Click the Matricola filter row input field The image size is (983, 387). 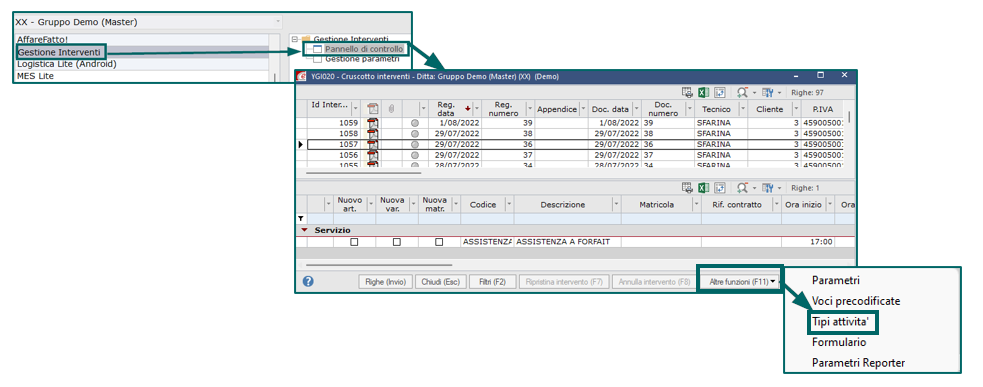(x=661, y=218)
